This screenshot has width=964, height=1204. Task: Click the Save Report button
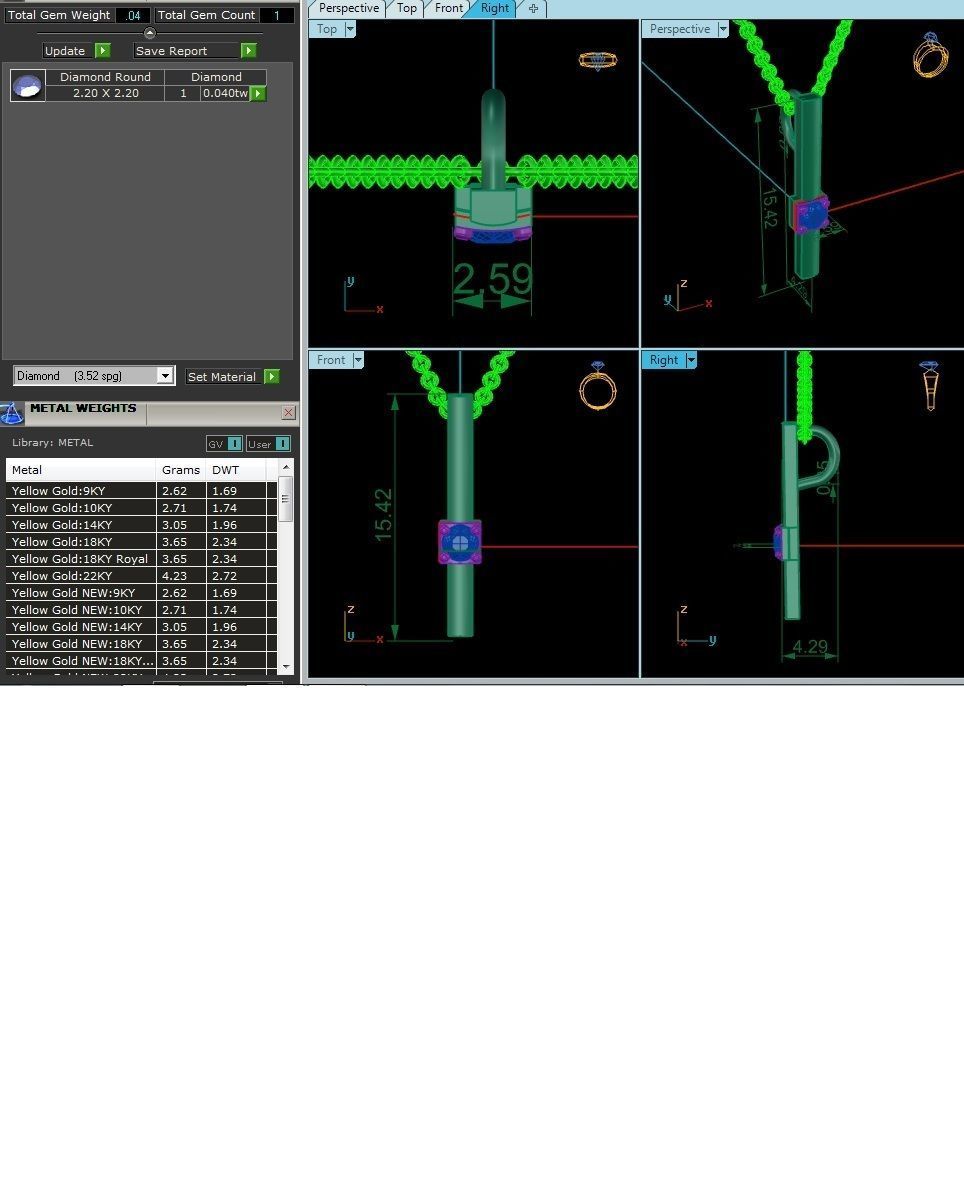(185, 50)
